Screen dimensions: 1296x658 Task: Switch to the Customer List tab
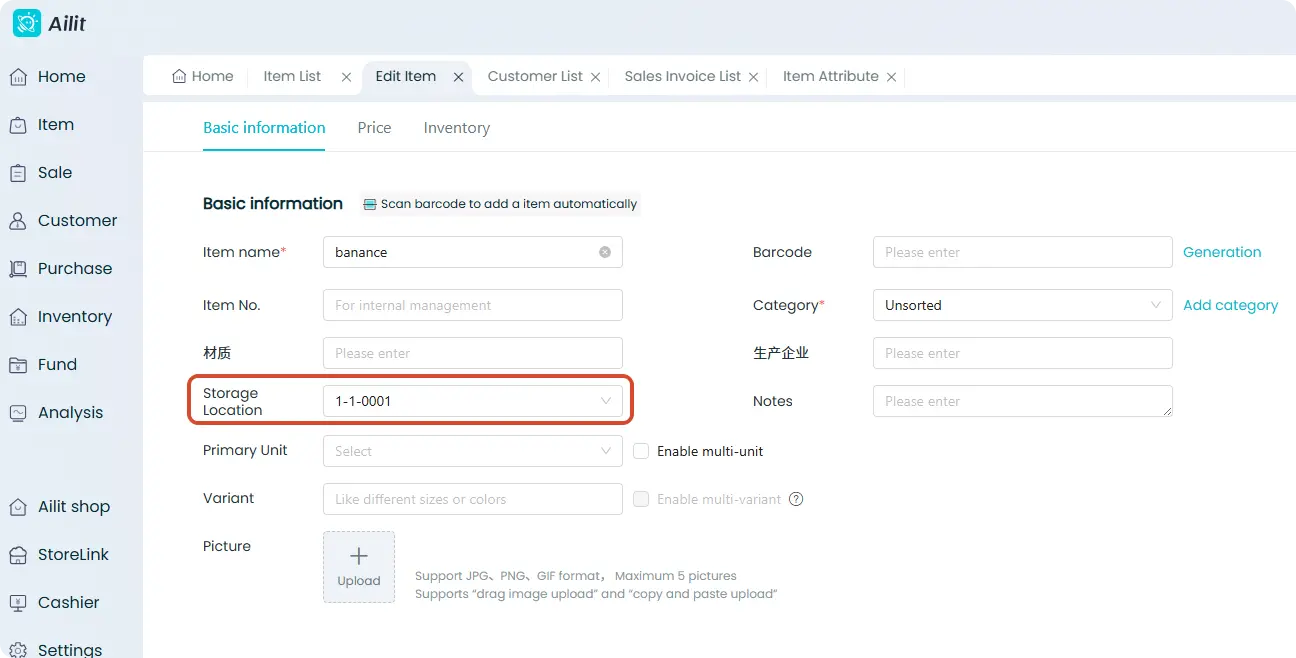[535, 76]
